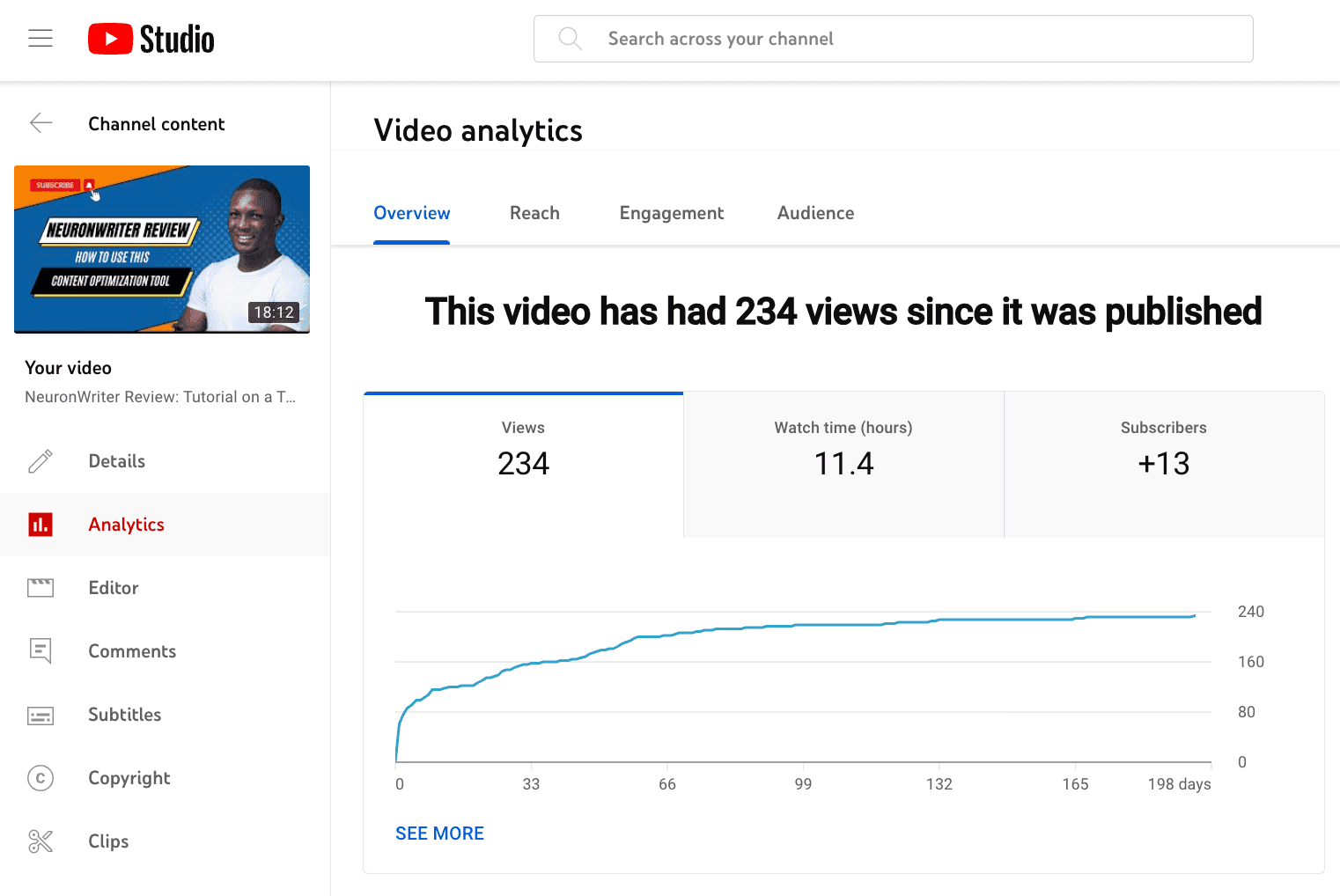Open the Audience analytics tab
1340x896 pixels.
[x=814, y=213]
